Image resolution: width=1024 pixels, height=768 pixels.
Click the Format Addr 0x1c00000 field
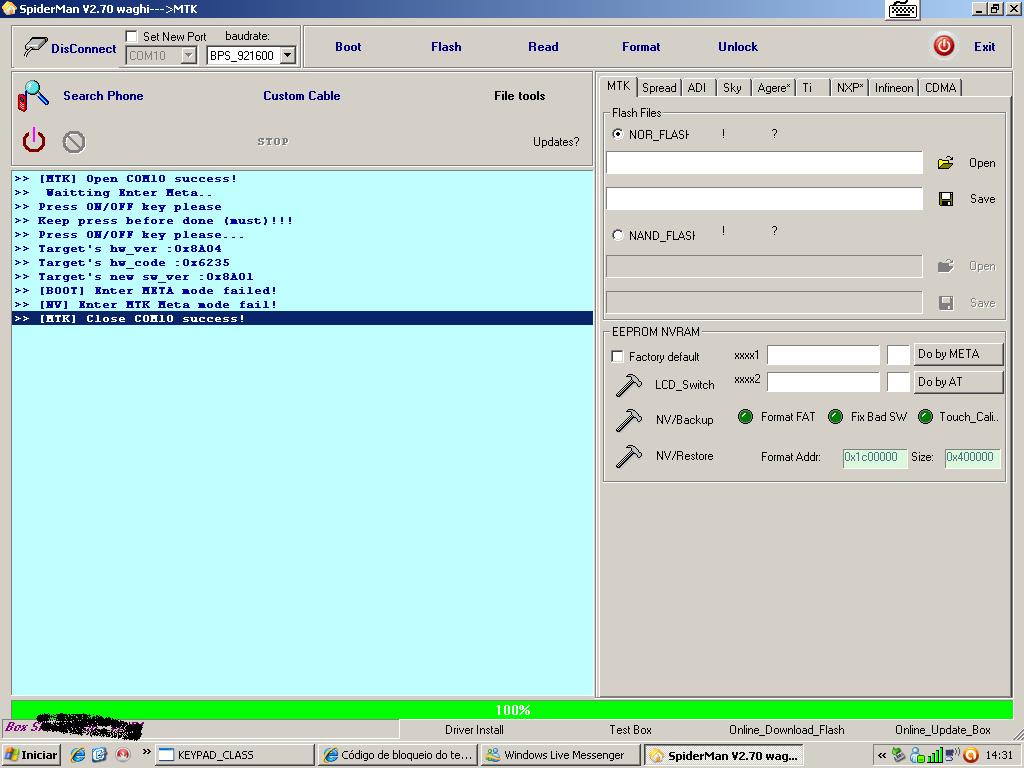tap(874, 457)
